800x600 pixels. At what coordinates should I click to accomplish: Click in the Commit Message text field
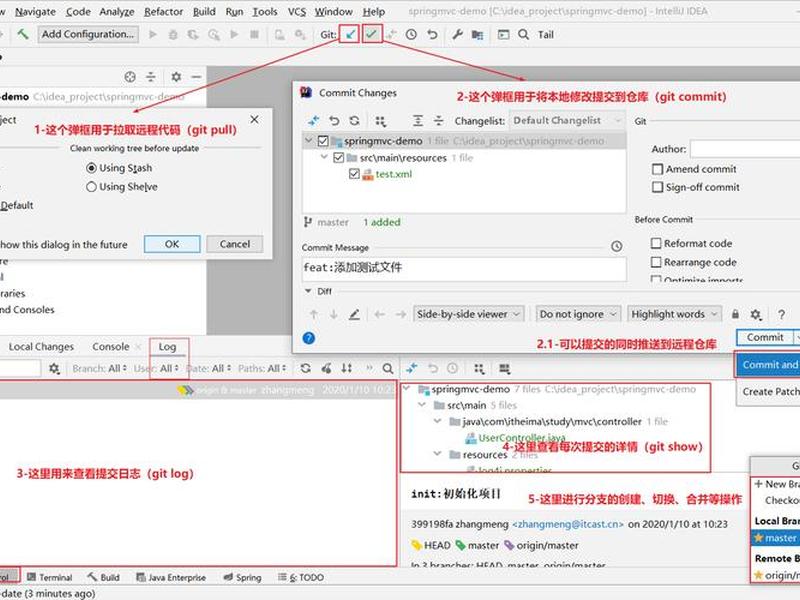click(464, 268)
